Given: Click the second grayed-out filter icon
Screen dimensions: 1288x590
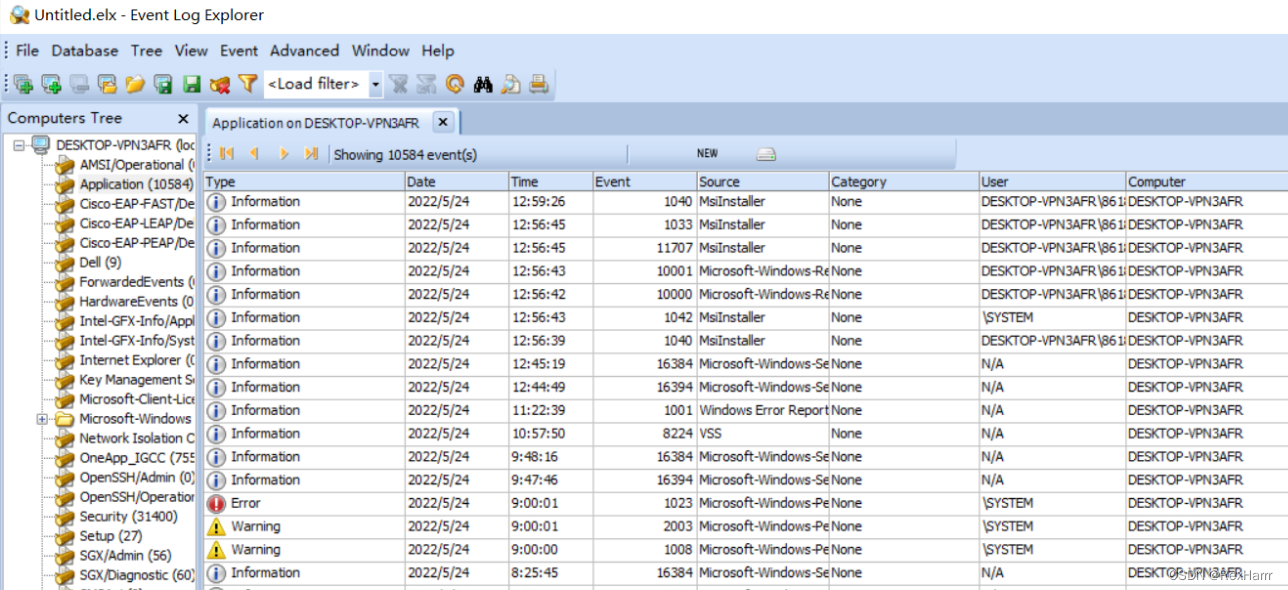Looking at the screenshot, I should (427, 85).
